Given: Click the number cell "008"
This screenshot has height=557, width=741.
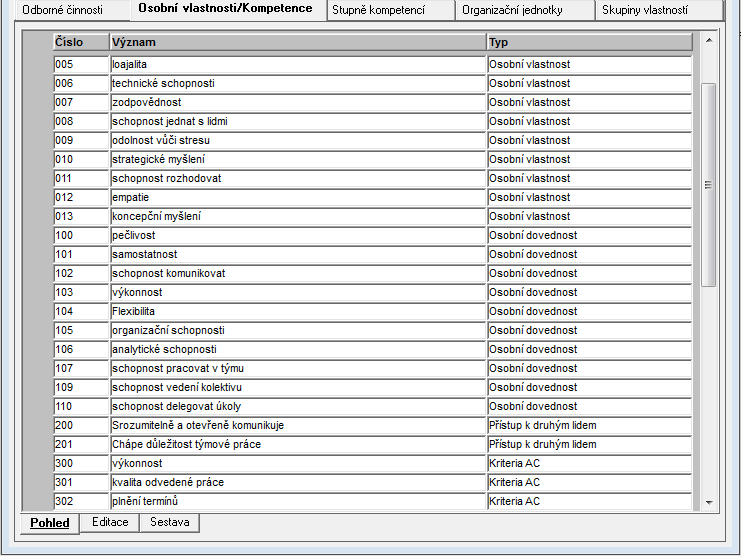Looking at the screenshot, I should [x=81, y=121].
